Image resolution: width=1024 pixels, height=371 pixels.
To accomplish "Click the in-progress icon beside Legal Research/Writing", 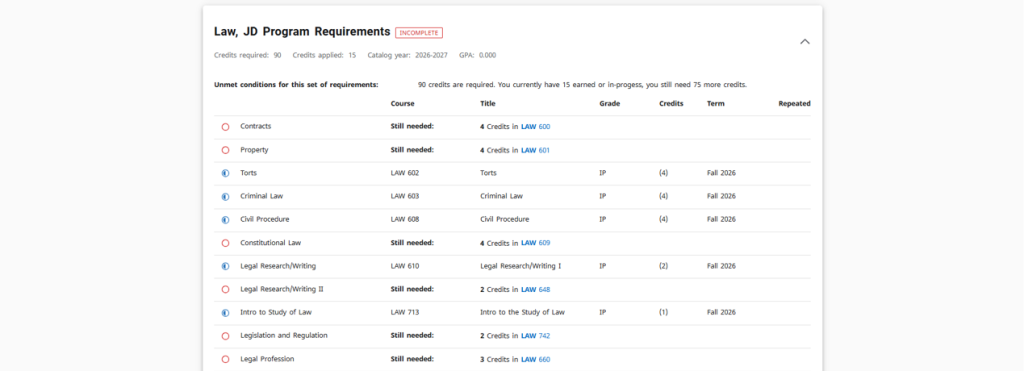I will click(x=225, y=266).
